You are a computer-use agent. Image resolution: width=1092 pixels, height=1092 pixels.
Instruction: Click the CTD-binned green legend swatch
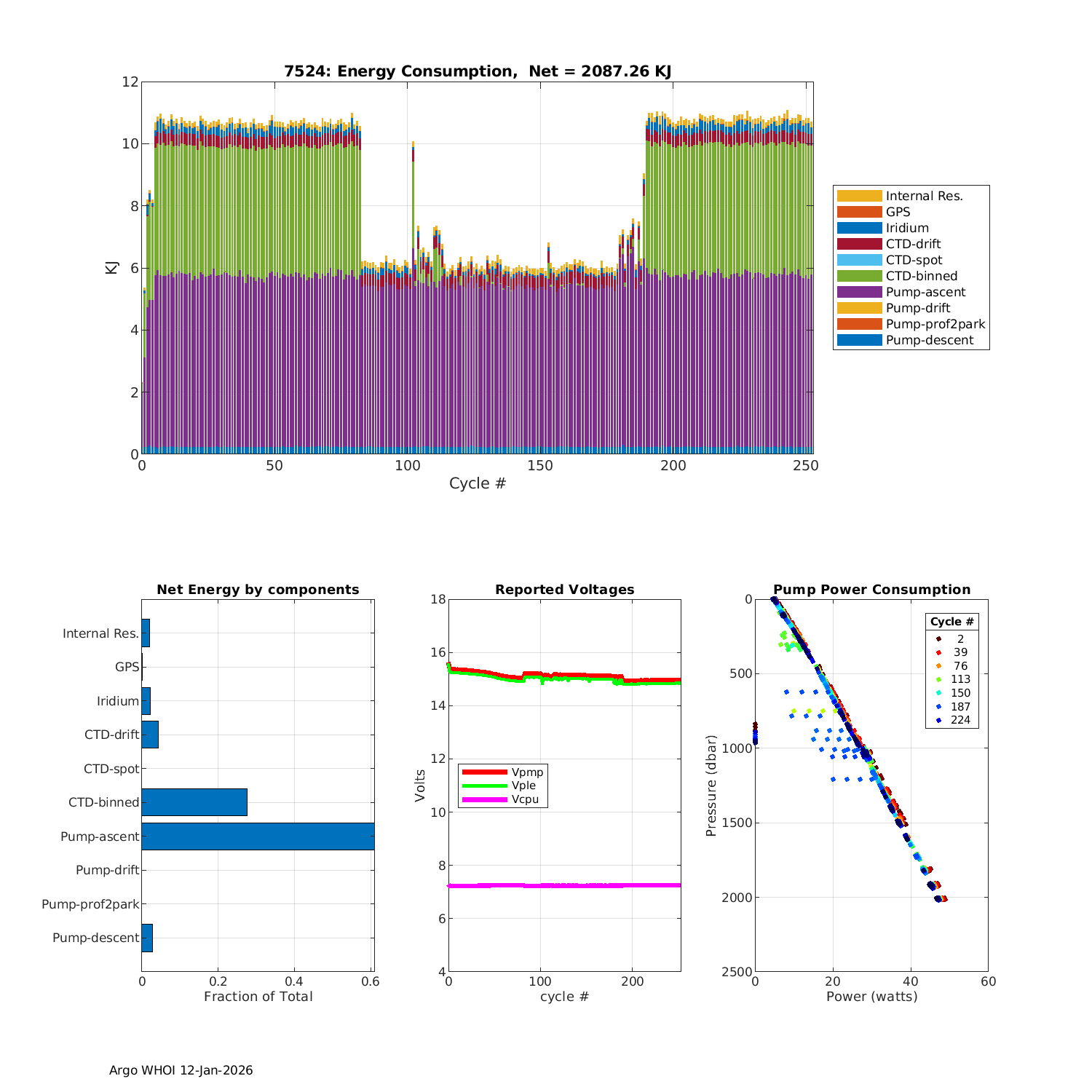point(859,276)
